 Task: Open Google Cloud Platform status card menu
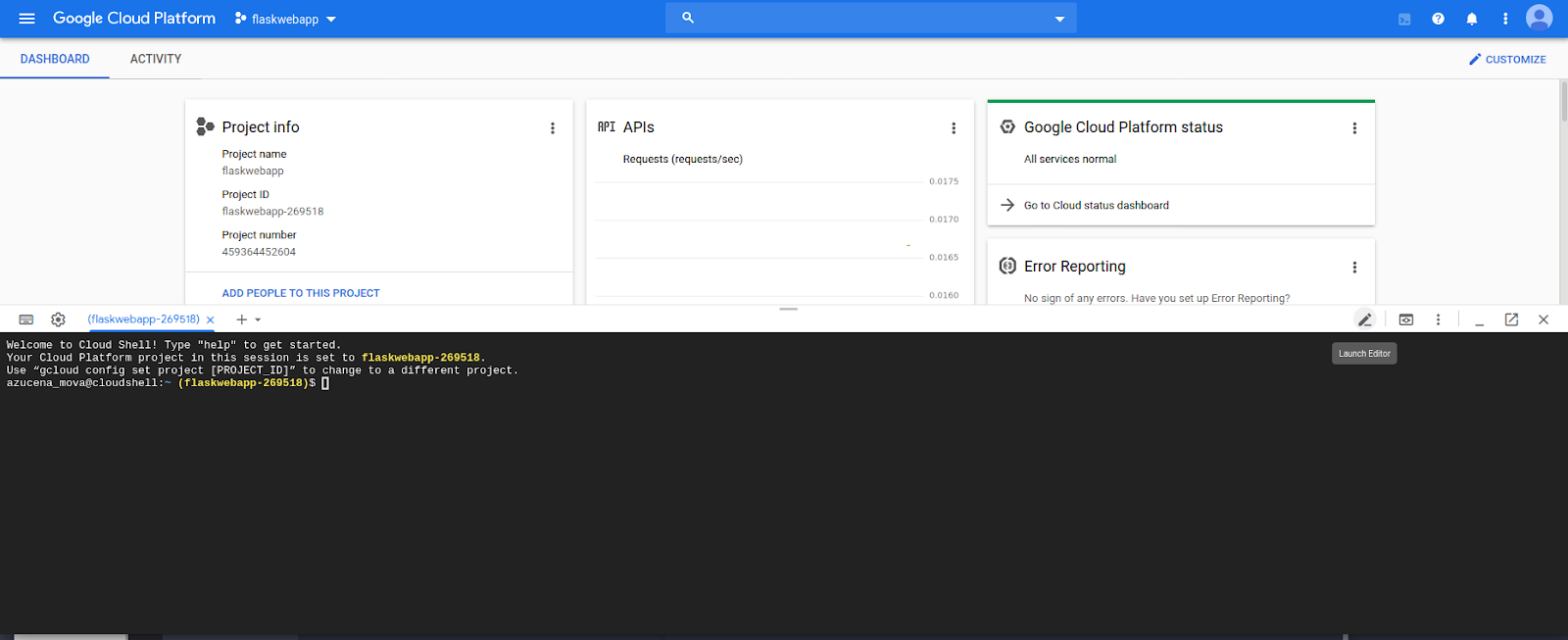pos(1354,128)
